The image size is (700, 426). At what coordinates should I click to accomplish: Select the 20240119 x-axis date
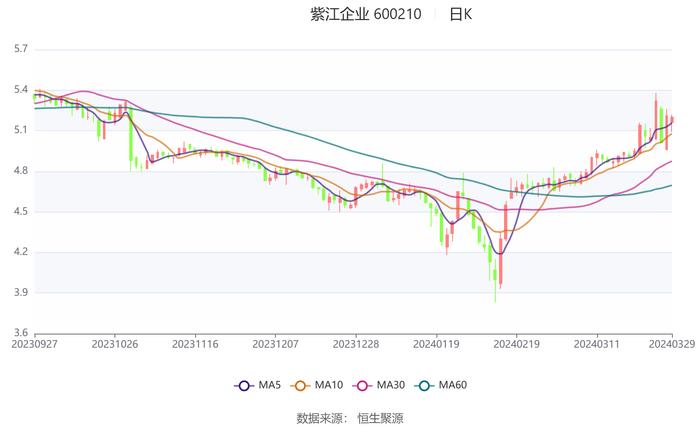point(436,343)
